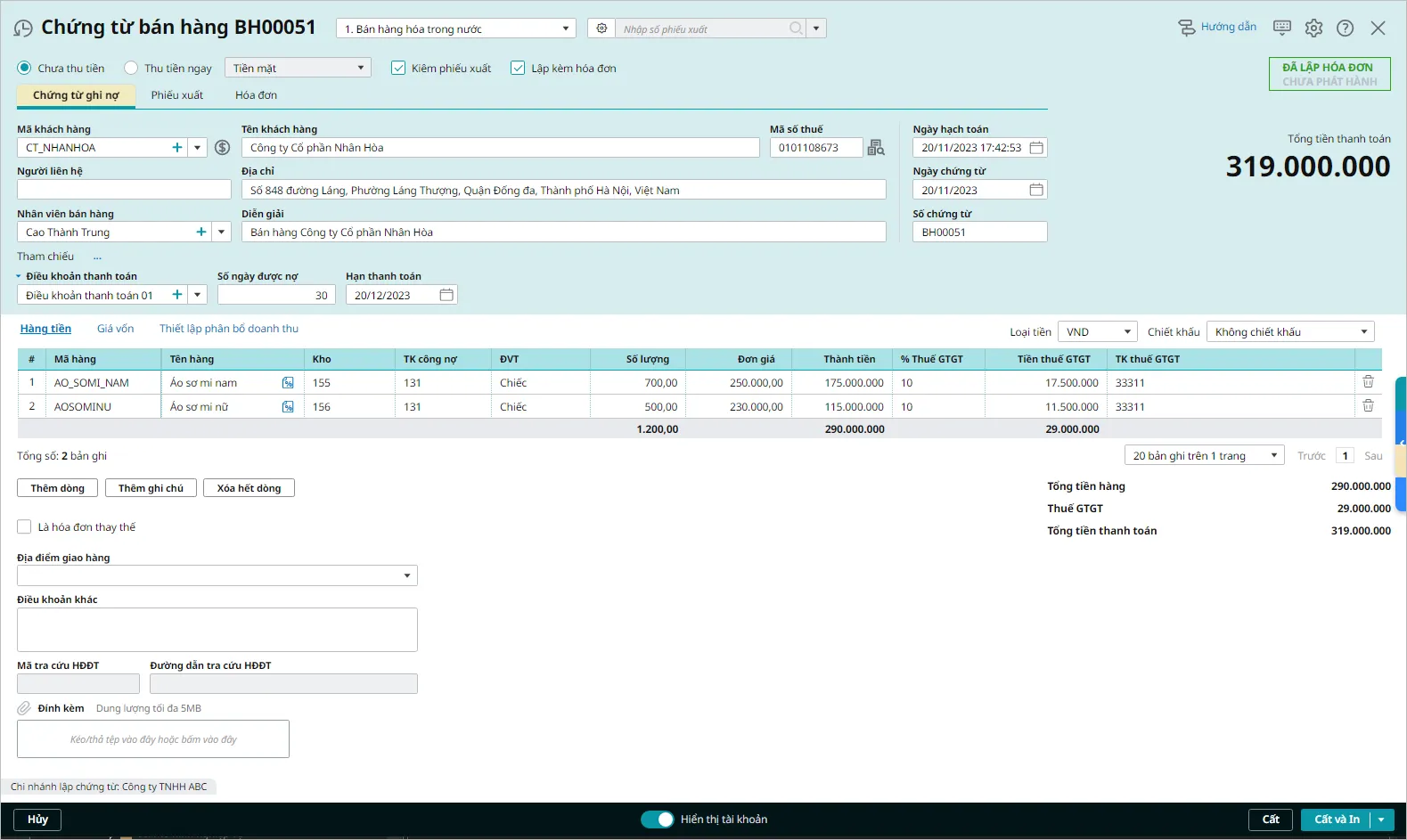1407x840 pixels.
Task: Add new customer with plus icon
Action: click(x=177, y=148)
